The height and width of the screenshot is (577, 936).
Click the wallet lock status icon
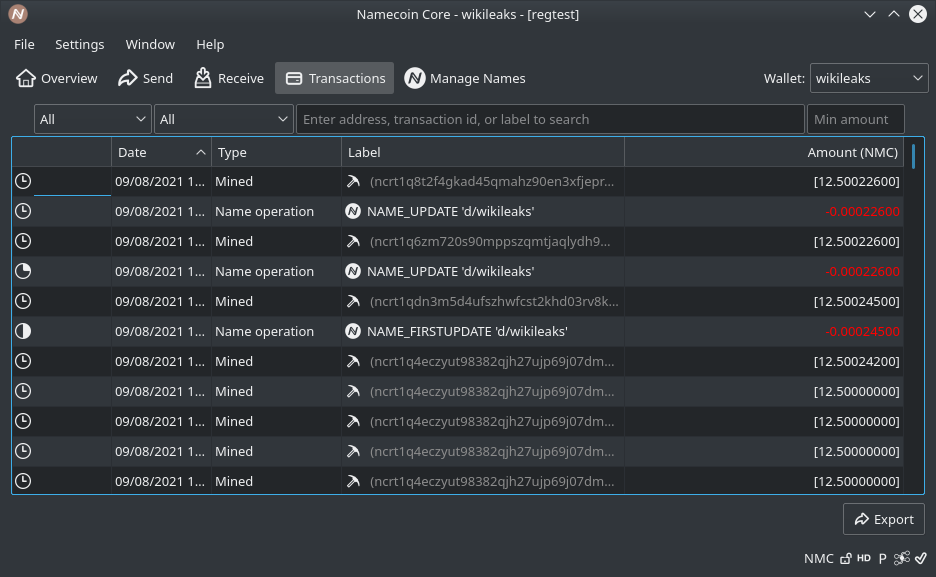click(x=845, y=558)
